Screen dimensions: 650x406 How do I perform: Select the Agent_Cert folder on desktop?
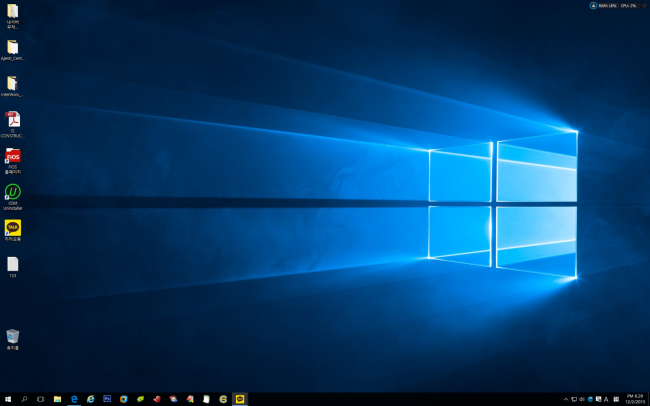click(x=13, y=49)
